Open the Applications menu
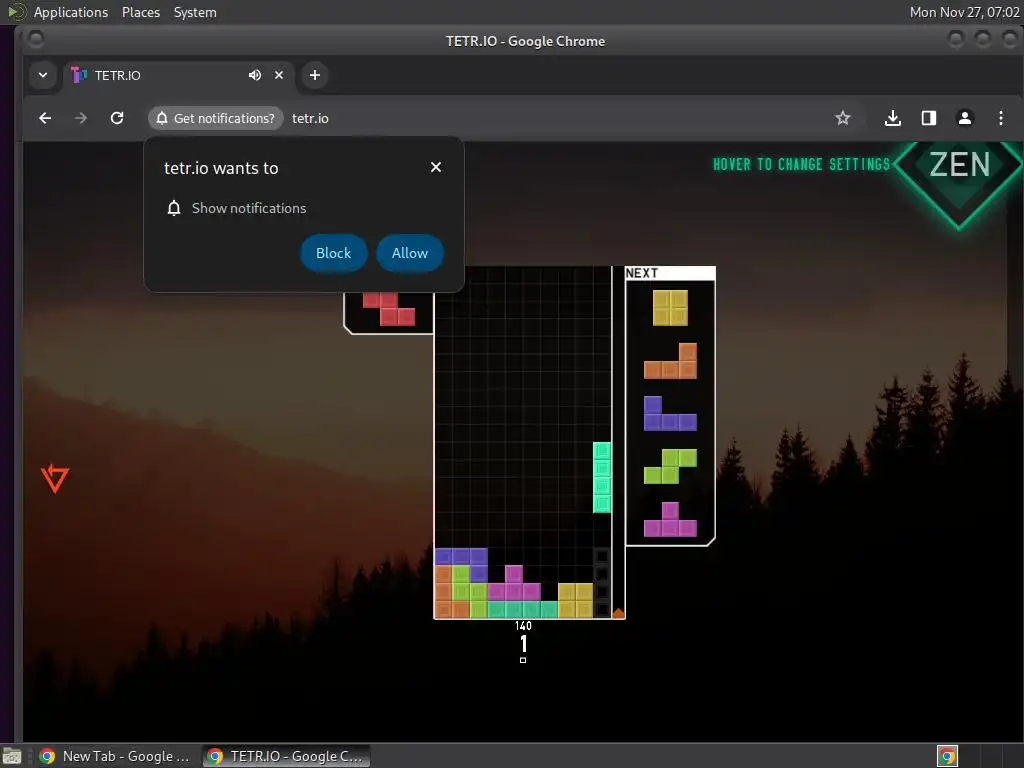 71,12
